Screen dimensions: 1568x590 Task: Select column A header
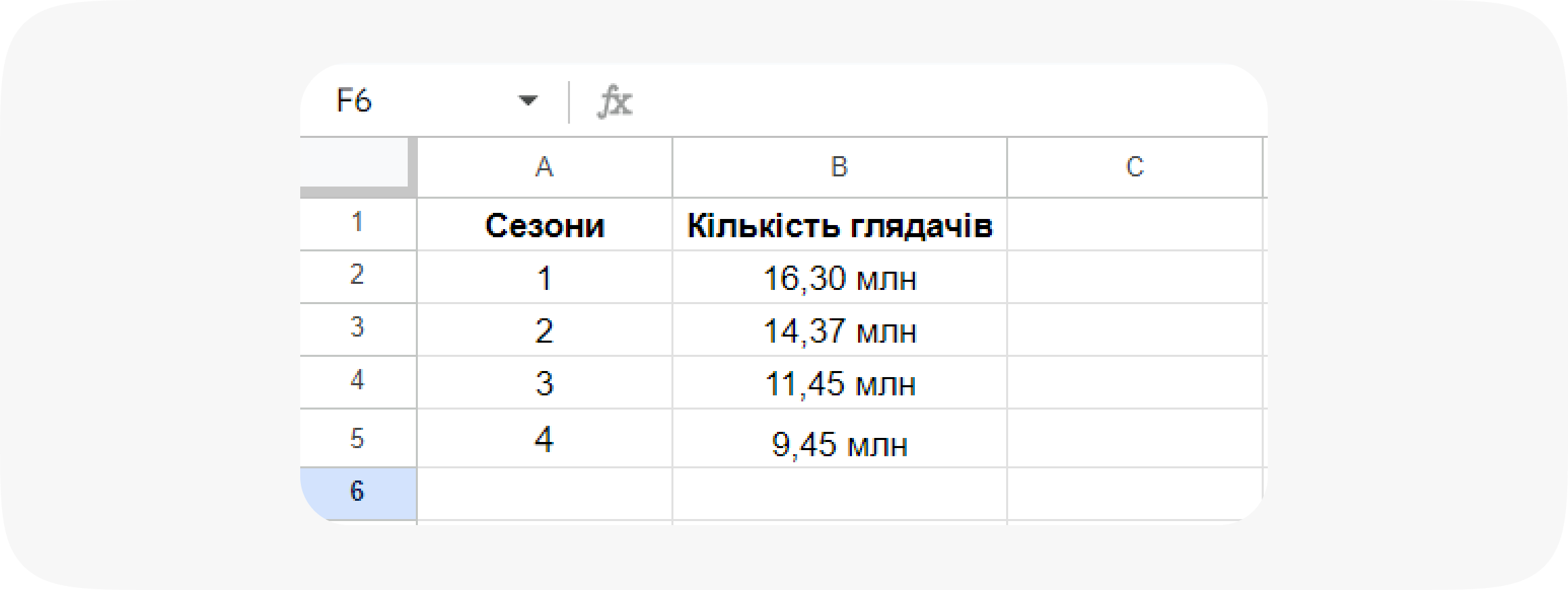[543, 167]
